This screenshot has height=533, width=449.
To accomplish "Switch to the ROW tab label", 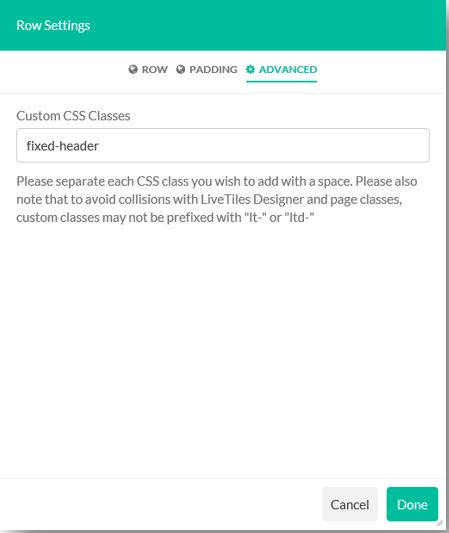I will tap(155, 69).
